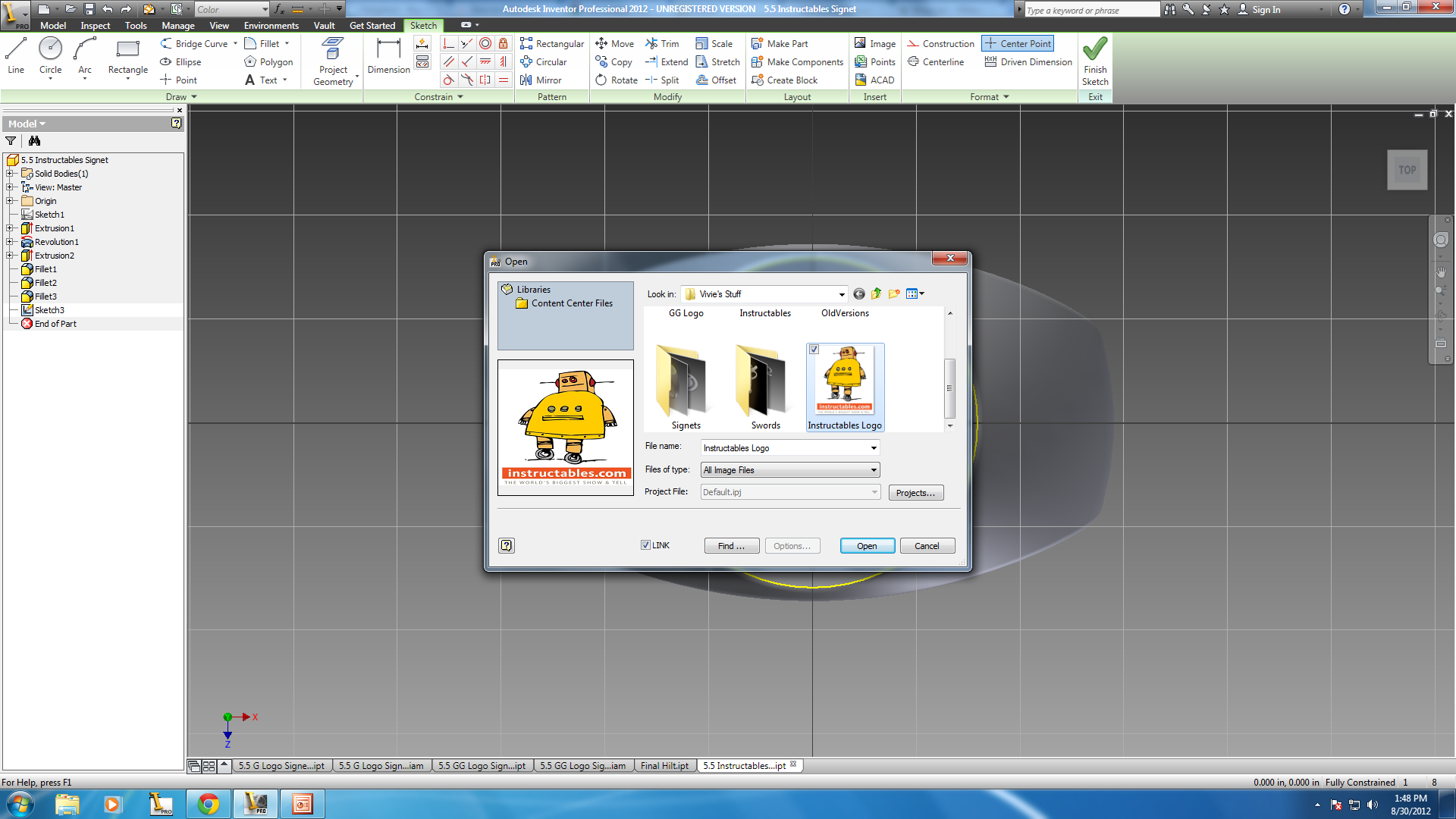This screenshot has width=1456, height=819.
Task: Toggle Construction line format
Action: (x=940, y=43)
